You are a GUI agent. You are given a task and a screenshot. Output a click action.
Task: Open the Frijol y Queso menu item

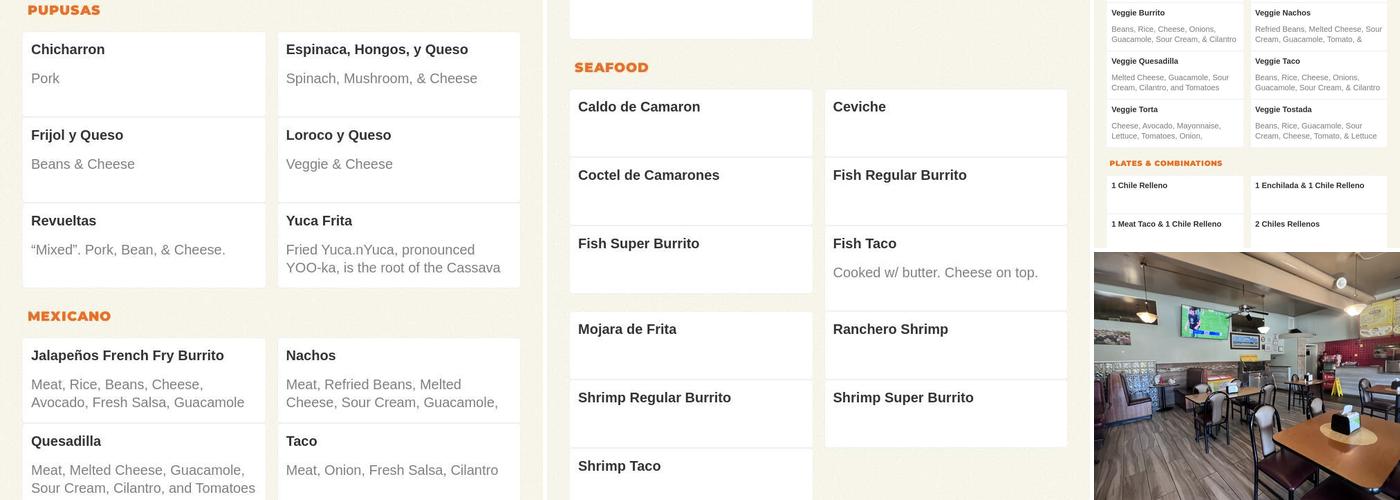(144, 159)
